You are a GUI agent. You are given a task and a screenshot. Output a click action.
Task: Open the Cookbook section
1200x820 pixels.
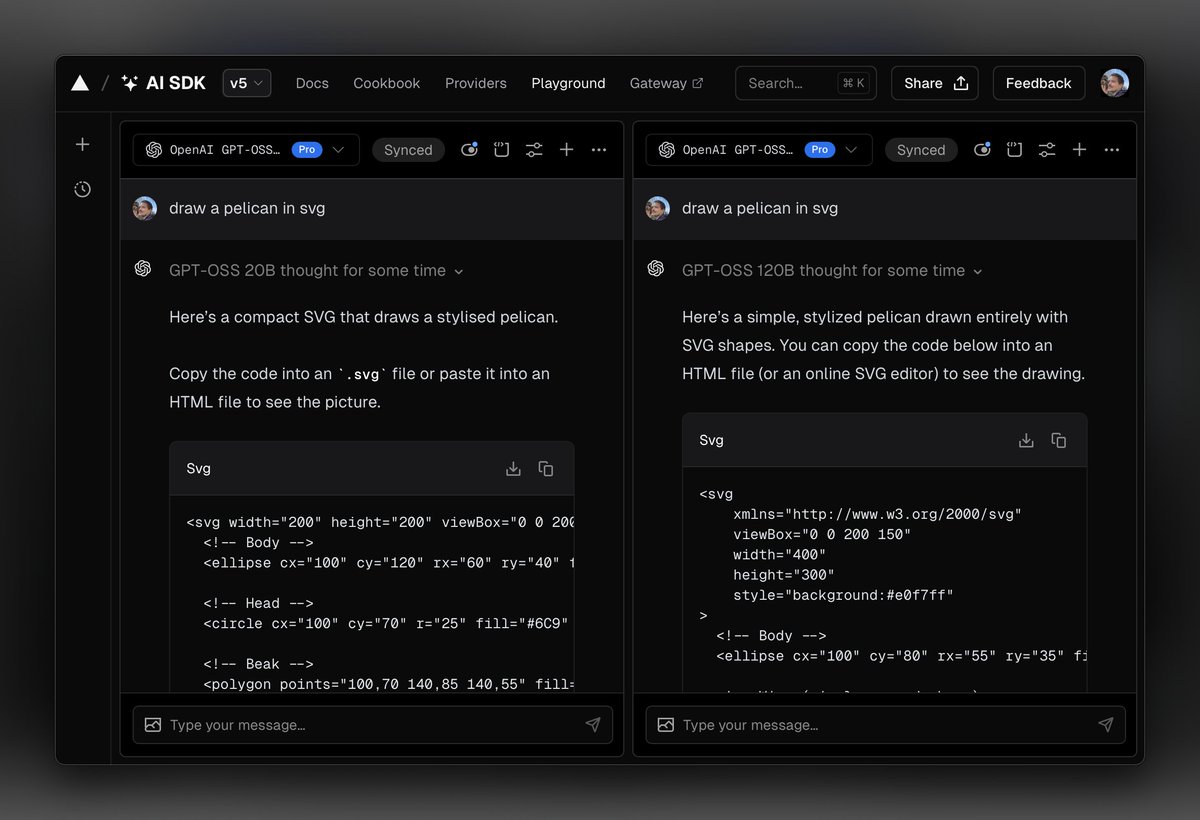(387, 83)
